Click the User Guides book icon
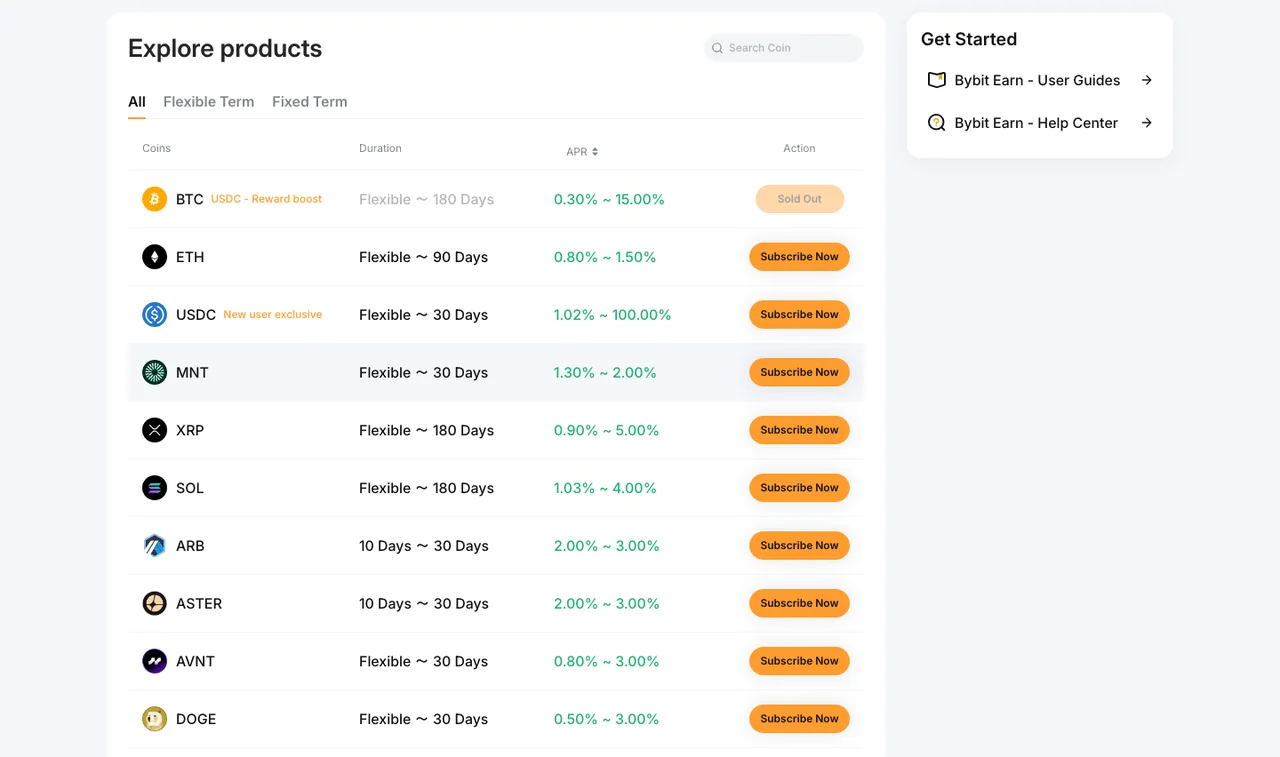Viewport: 1280px width, 757px height. (937, 80)
